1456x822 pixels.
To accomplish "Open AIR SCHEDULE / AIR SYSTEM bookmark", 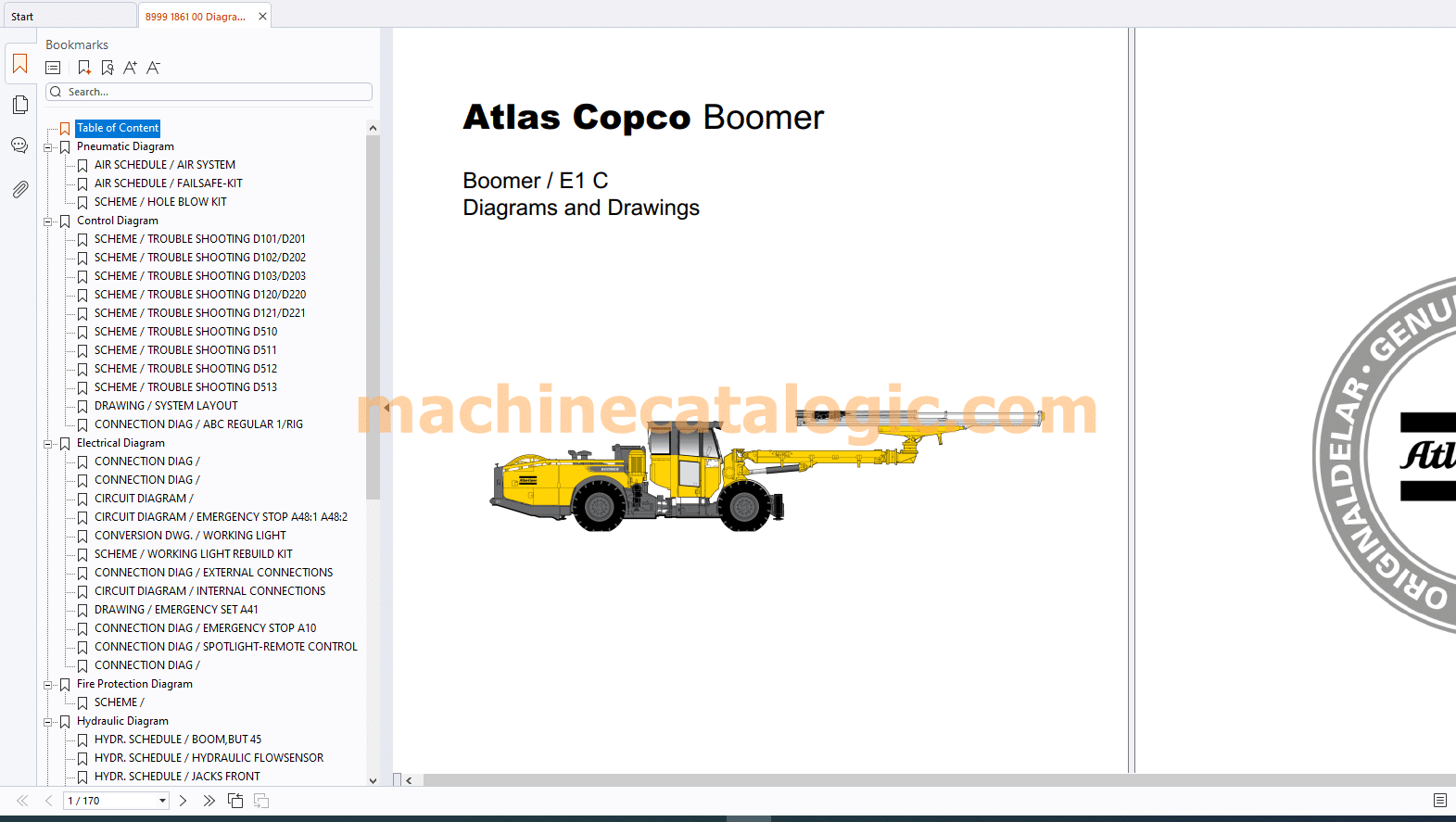I will click(x=165, y=165).
